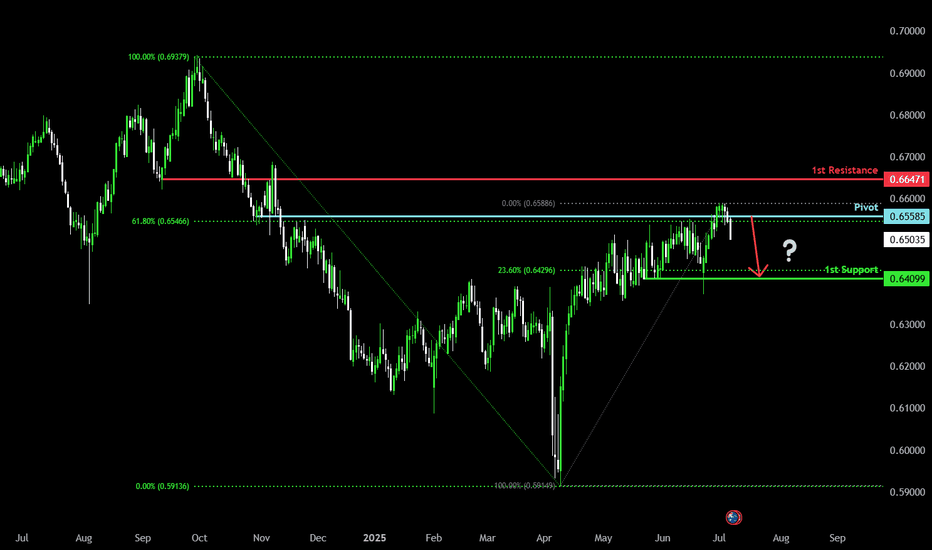Click the 0.59000 price axis value
Viewport: 932px width, 550px height.
point(907,492)
